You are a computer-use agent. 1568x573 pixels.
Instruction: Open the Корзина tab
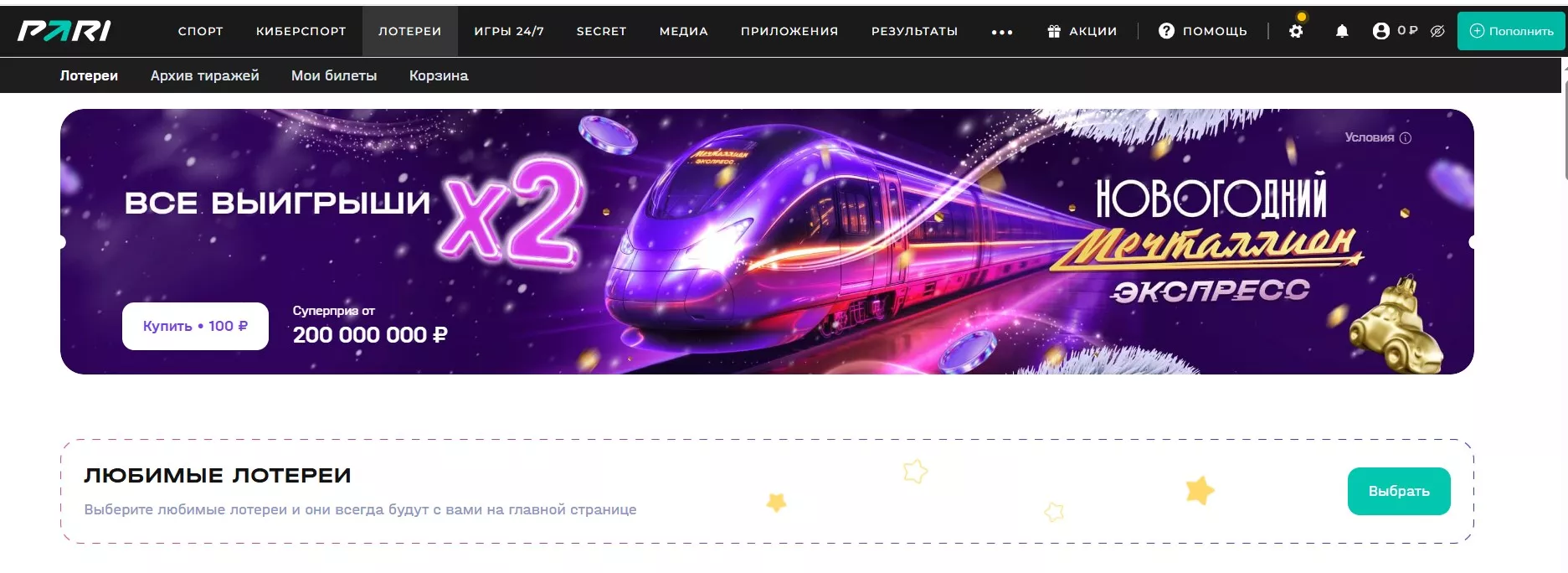click(439, 75)
